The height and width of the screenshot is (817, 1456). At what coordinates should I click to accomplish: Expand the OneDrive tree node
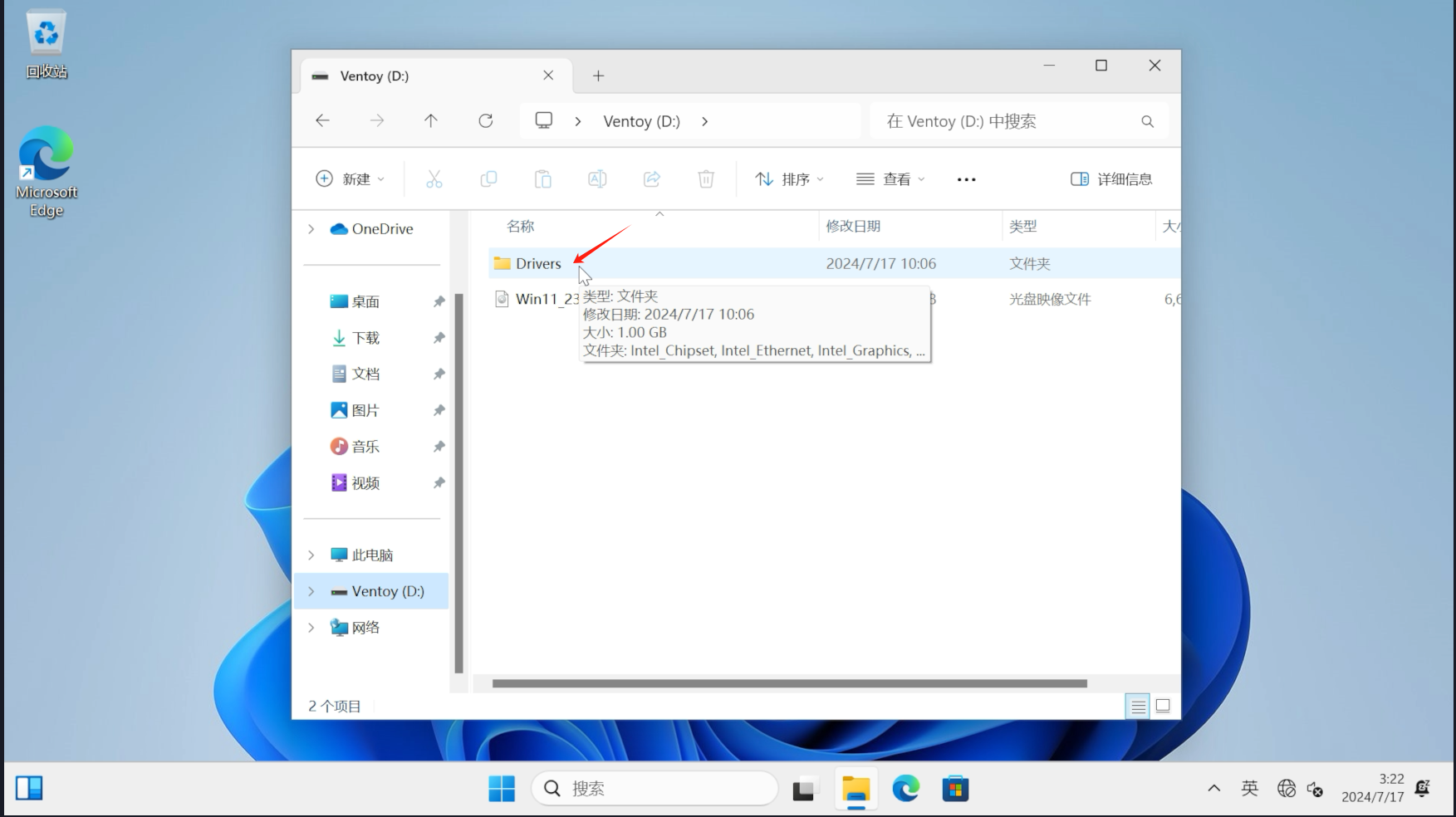coord(311,229)
